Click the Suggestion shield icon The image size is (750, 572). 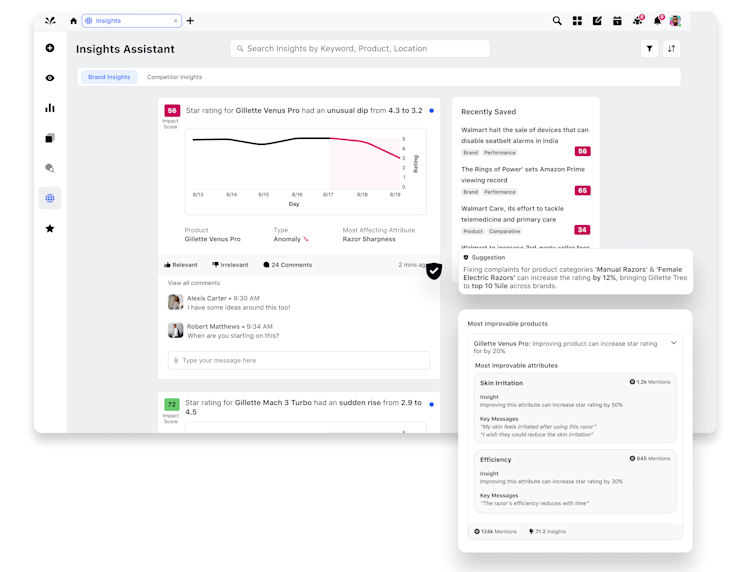[466, 257]
